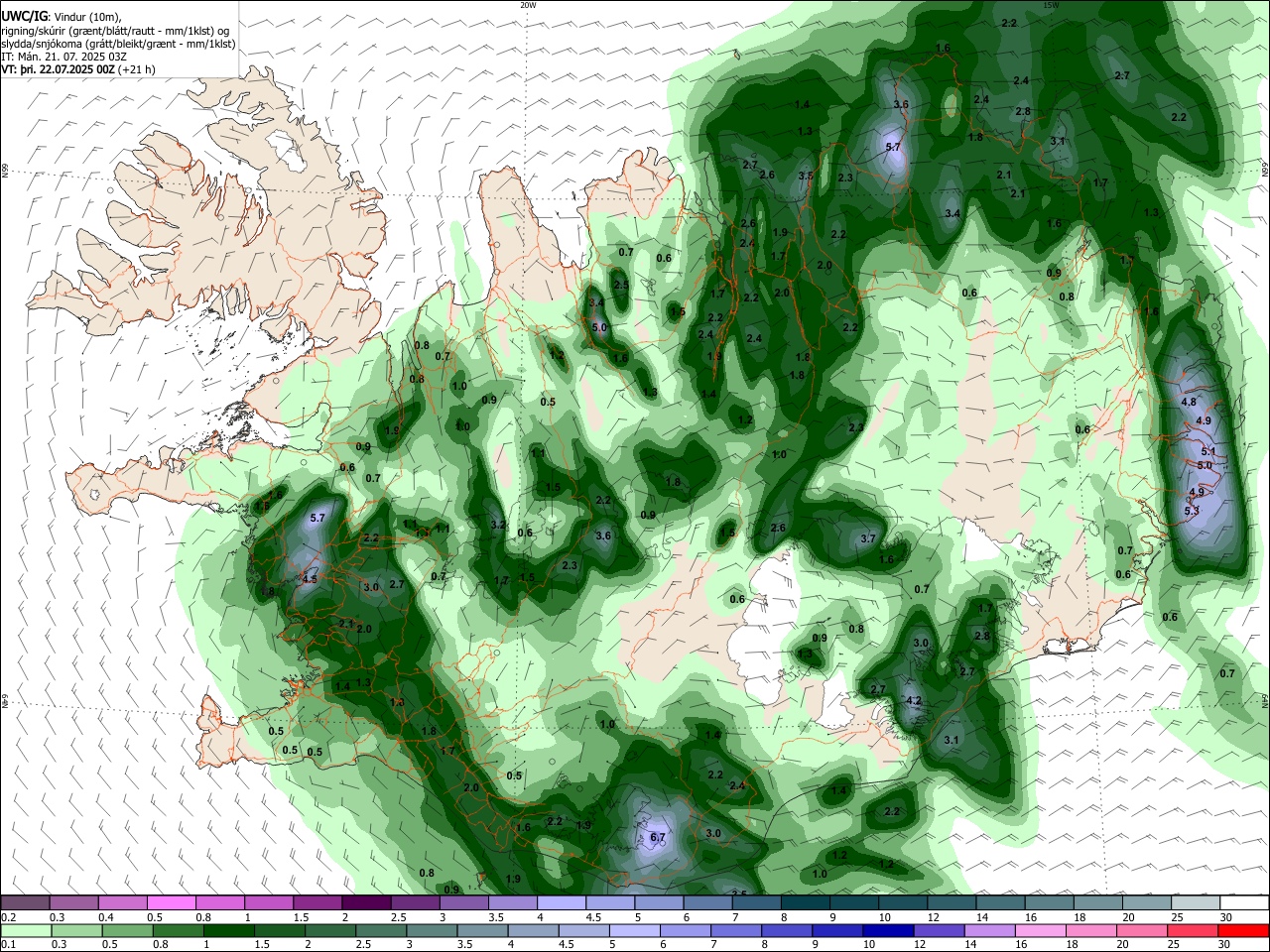1270x952 pixels.
Task: Click the '4.5' precipitation value on the map
Action: [x=310, y=579]
